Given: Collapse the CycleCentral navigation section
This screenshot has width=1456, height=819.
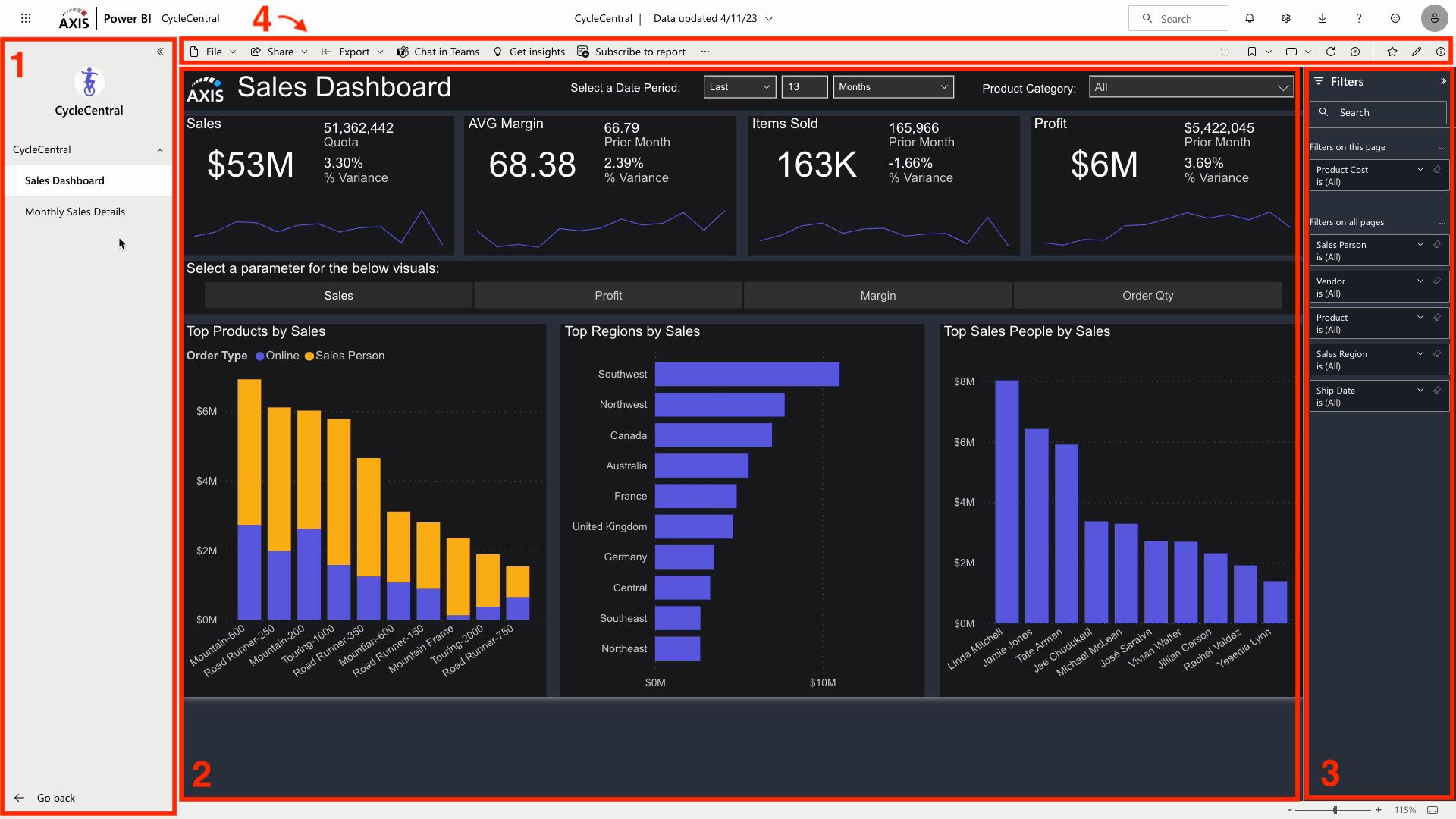Looking at the screenshot, I should pyautogui.click(x=160, y=150).
